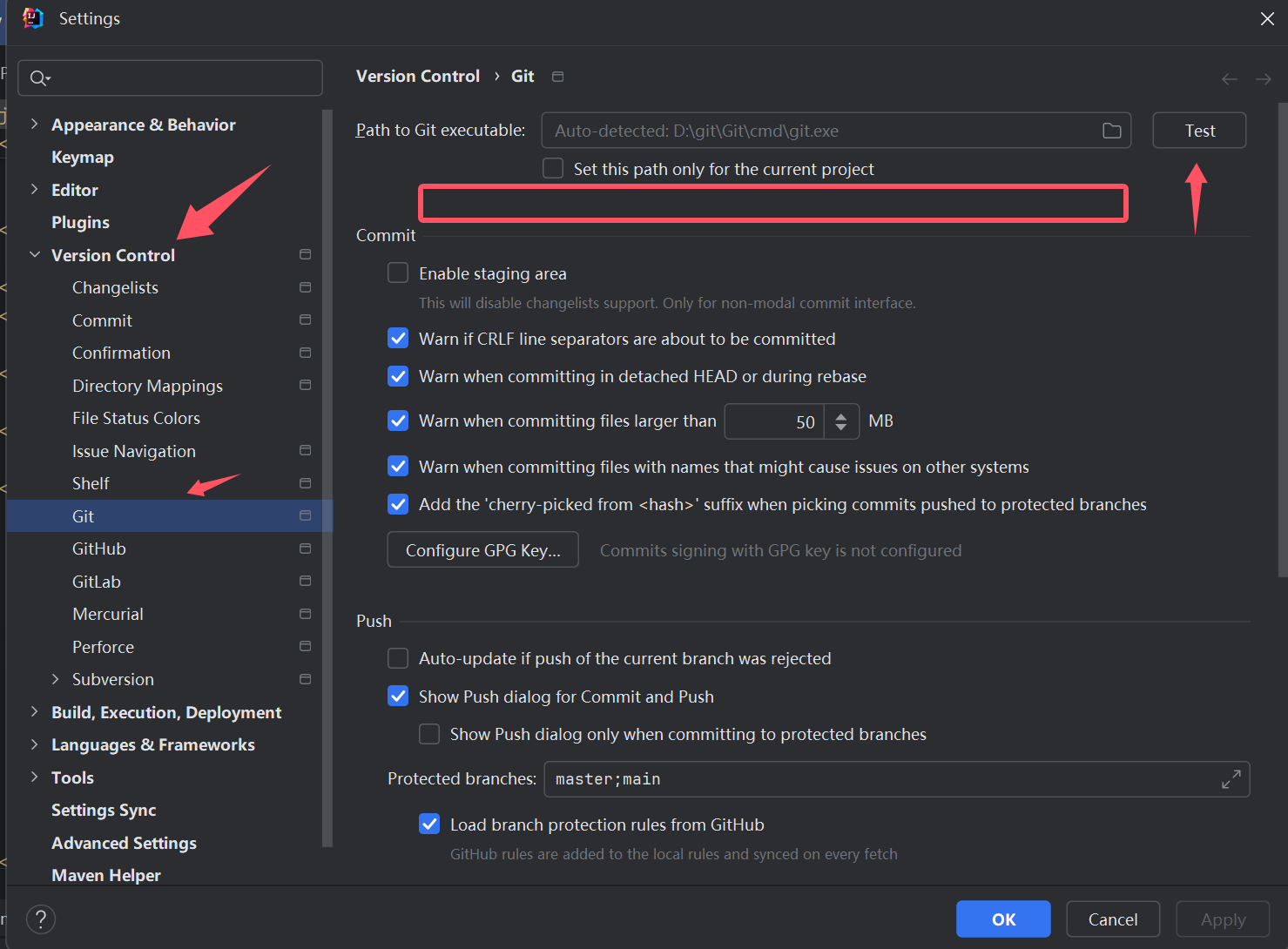Open GitHub settings page
The width and height of the screenshot is (1288, 949).
click(99, 549)
